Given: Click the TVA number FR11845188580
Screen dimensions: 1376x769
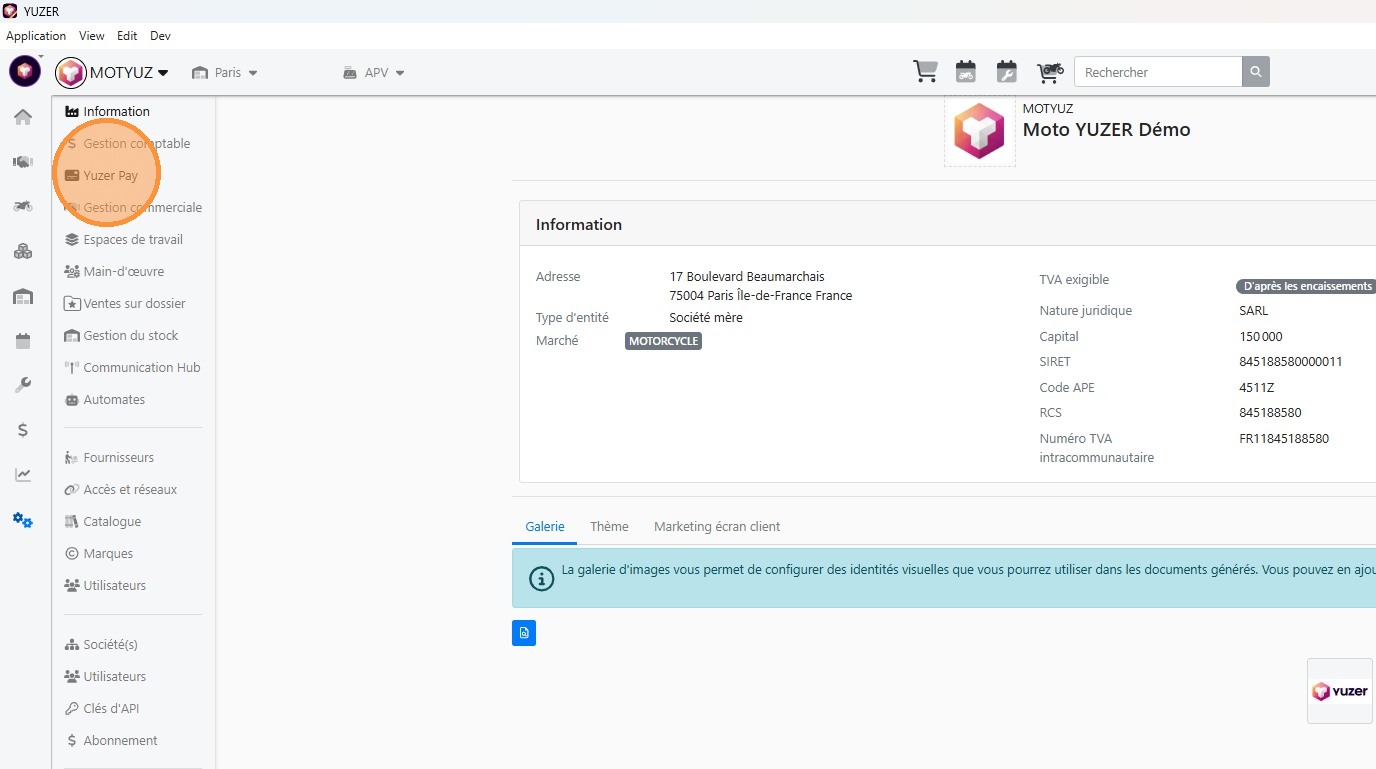Looking at the screenshot, I should point(1284,439).
